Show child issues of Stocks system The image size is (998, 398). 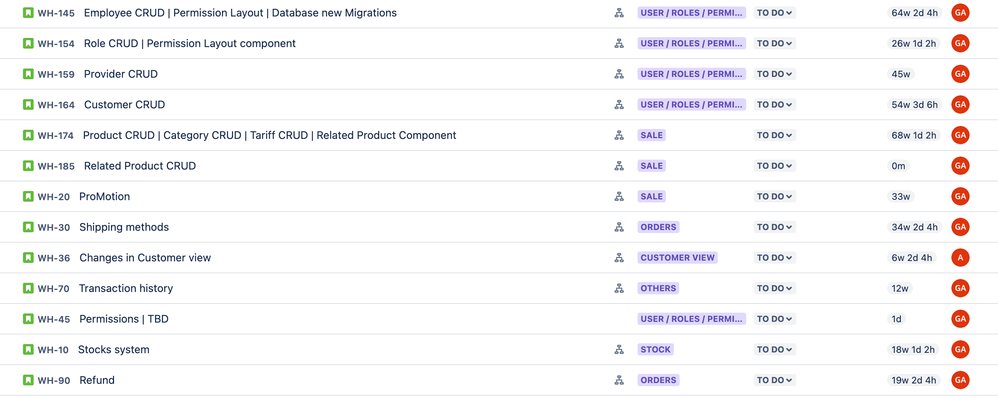619,349
